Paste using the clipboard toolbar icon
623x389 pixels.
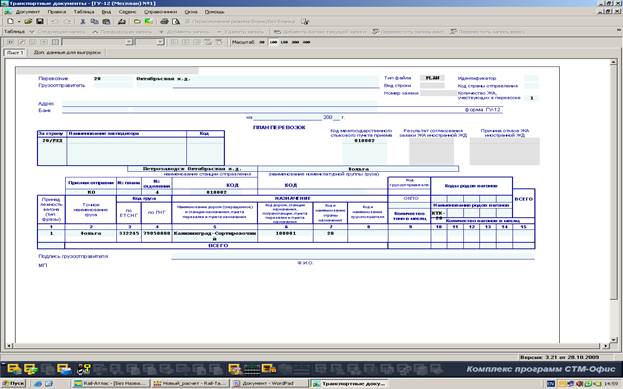click(x=106, y=21)
